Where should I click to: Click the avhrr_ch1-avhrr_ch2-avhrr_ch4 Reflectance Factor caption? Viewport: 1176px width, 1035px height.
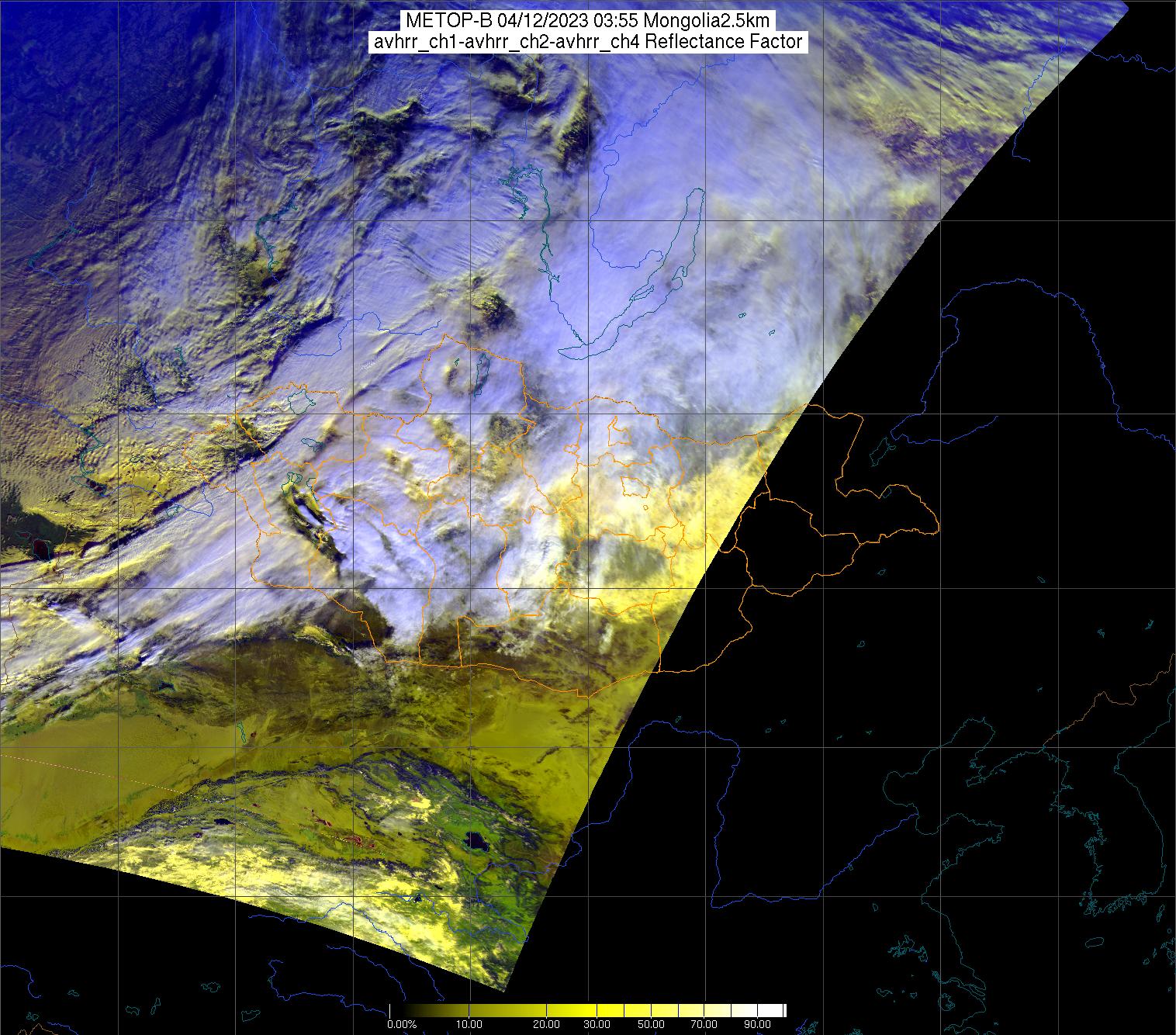[588, 42]
